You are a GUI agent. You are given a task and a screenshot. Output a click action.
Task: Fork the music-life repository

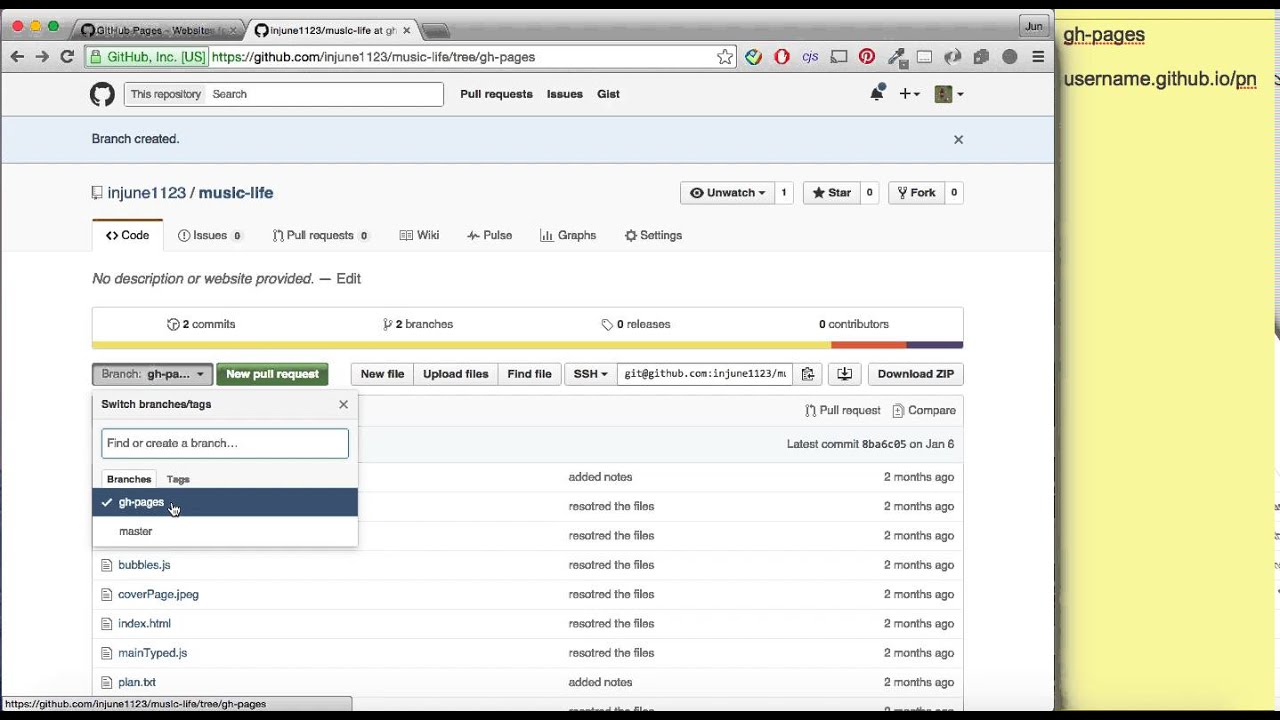[x=916, y=193]
